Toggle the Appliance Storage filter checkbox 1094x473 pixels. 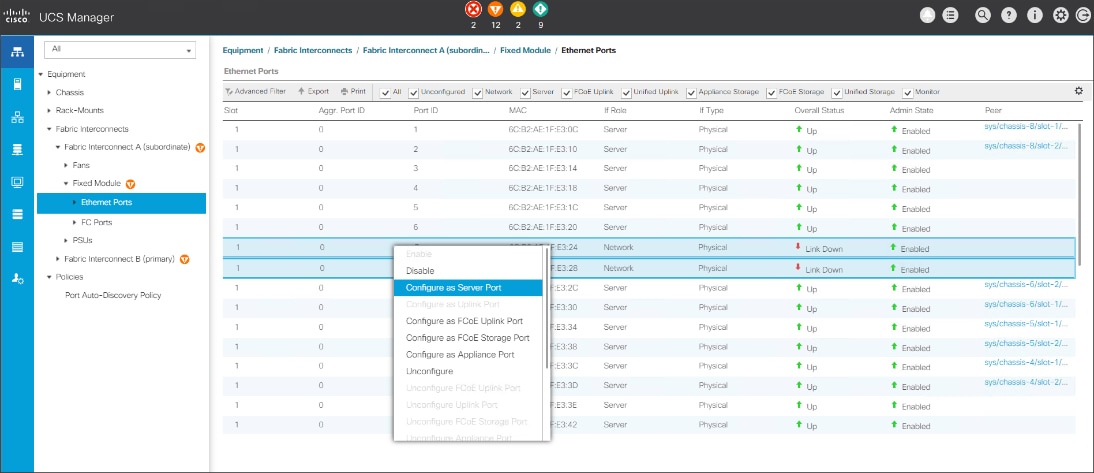pyautogui.click(x=691, y=92)
